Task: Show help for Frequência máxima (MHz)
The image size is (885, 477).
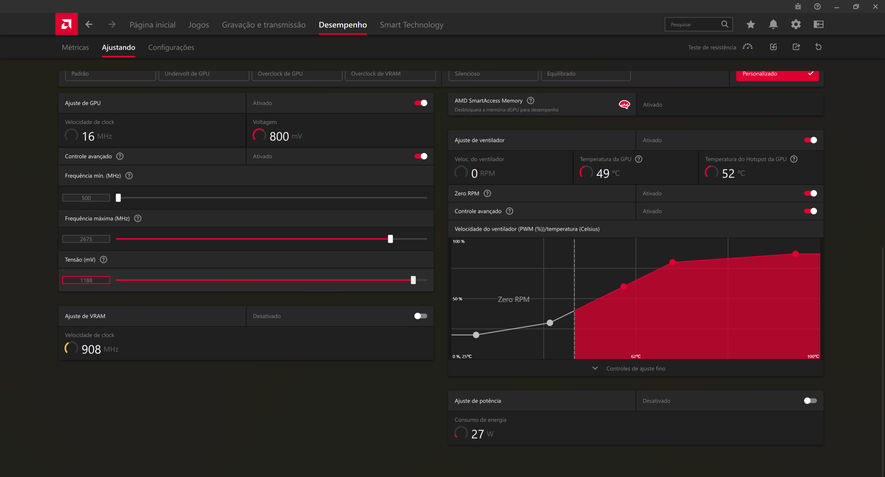Action: point(138,218)
